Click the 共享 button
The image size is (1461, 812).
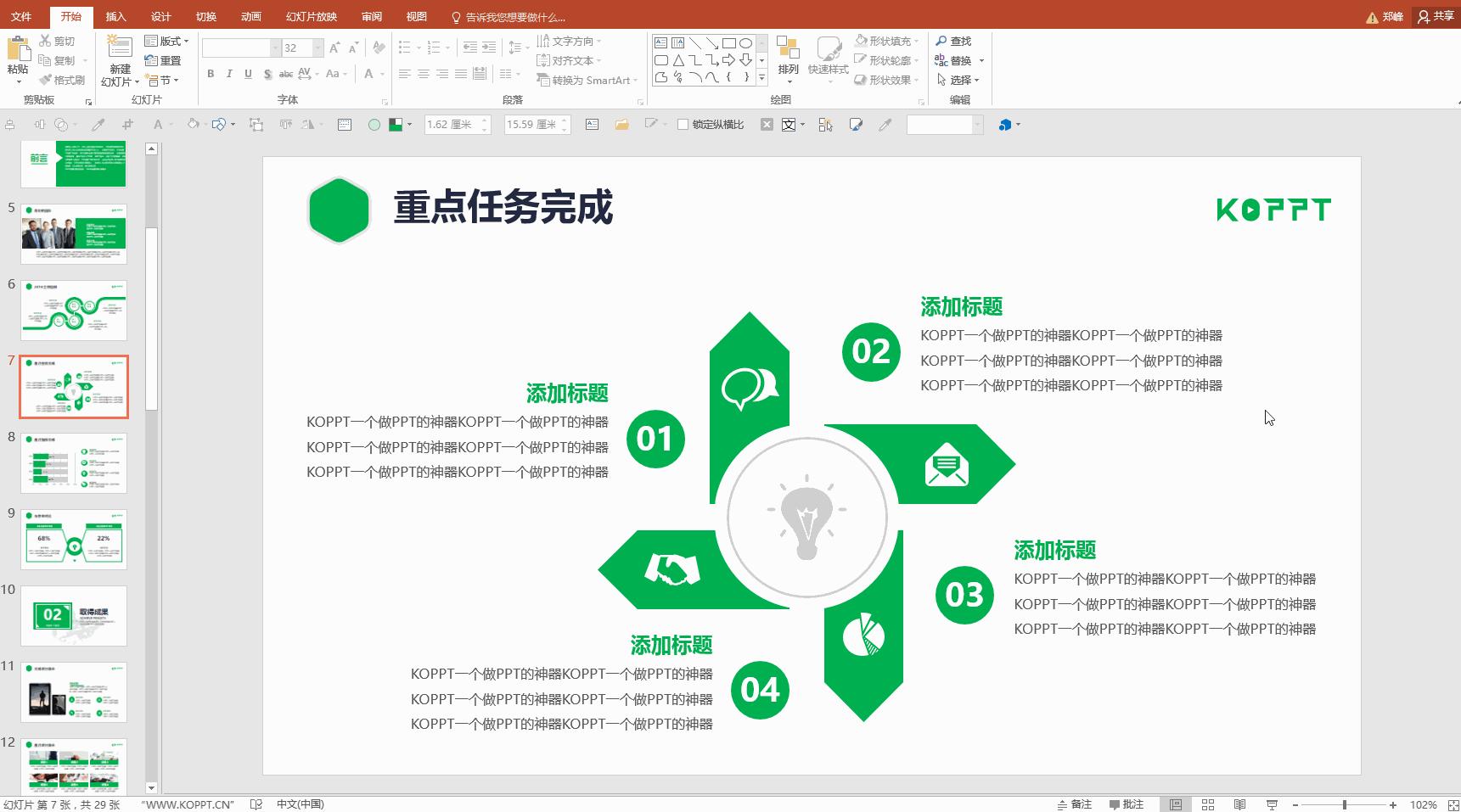[x=1437, y=15]
